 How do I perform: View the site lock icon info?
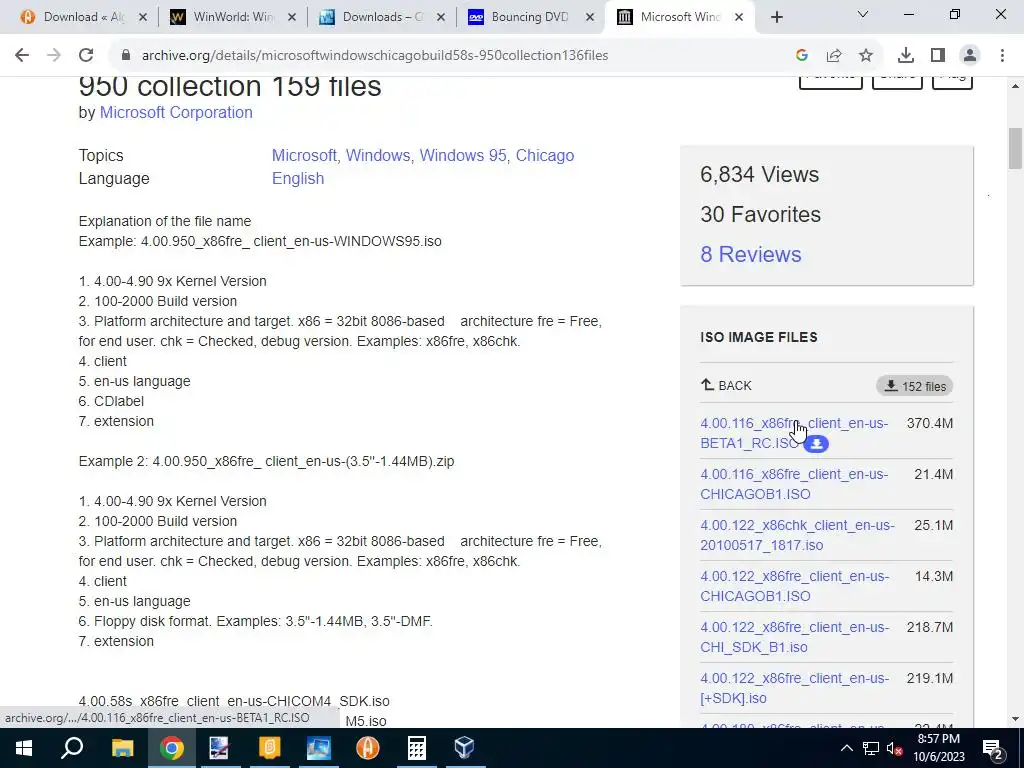coord(126,56)
